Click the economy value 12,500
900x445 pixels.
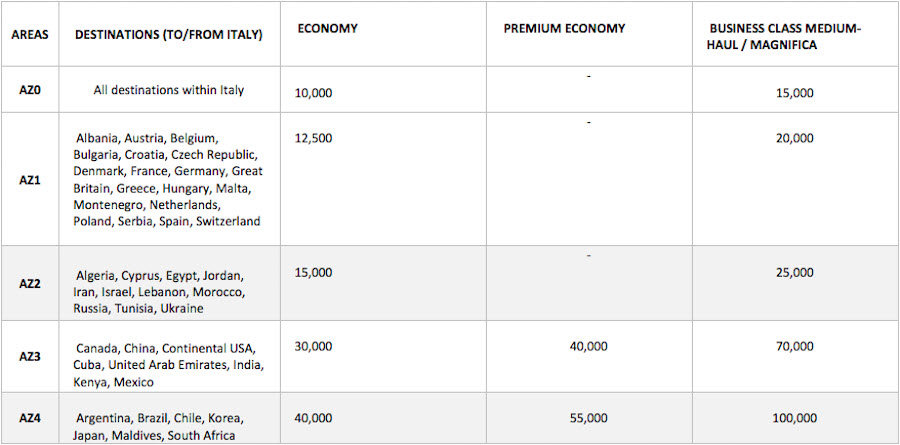click(313, 138)
